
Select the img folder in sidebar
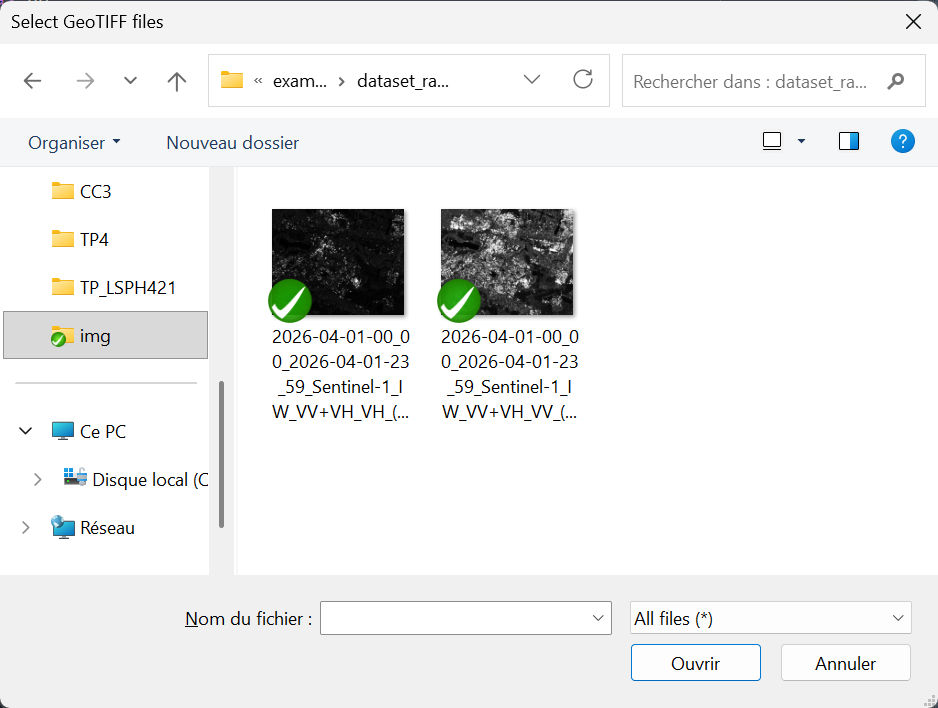point(100,335)
